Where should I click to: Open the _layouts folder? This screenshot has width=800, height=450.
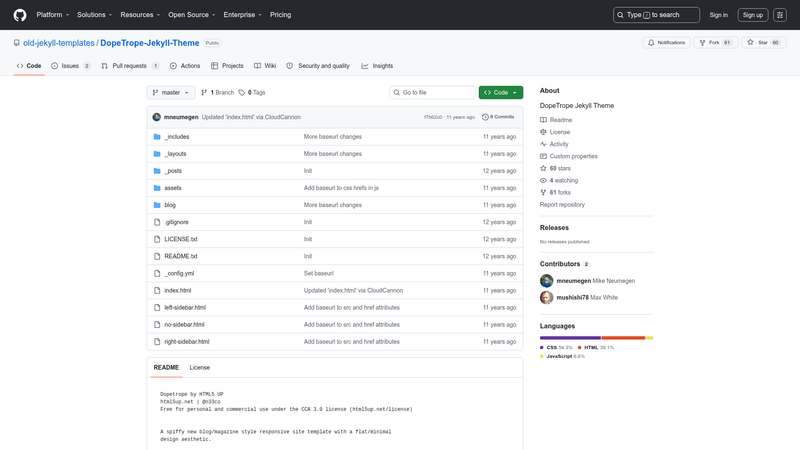(175, 154)
